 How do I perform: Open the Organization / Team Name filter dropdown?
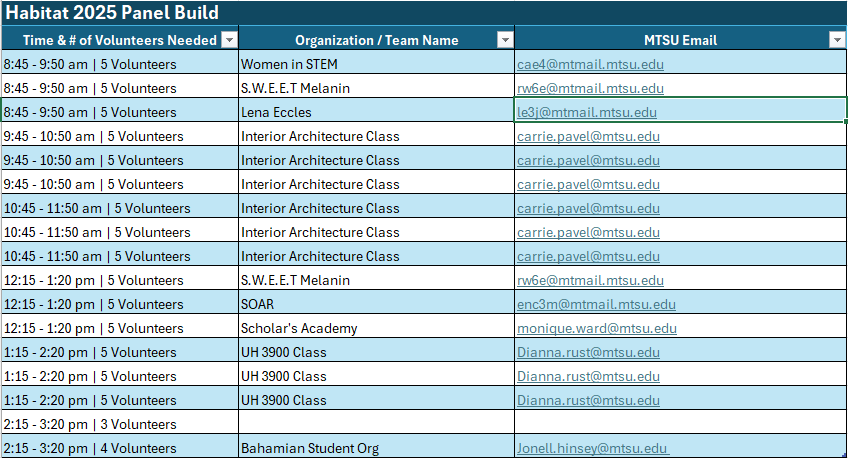pyautogui.click(x=505, y=40)
